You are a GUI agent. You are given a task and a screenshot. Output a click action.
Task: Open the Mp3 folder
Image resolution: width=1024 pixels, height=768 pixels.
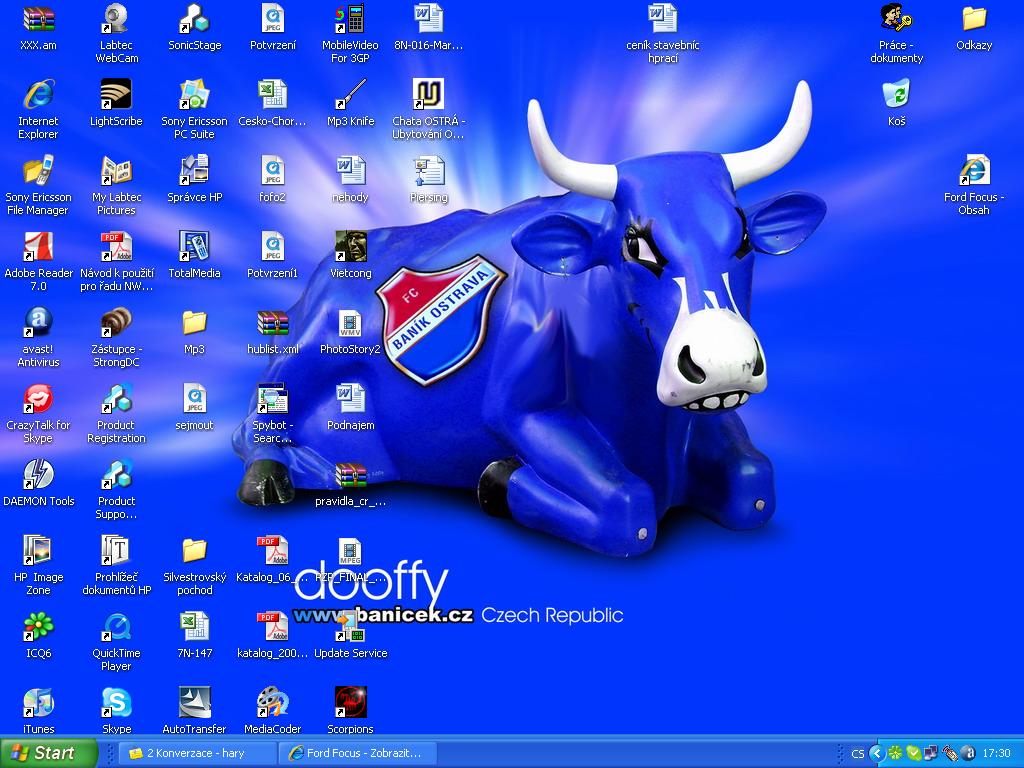[x=194, y=324]
